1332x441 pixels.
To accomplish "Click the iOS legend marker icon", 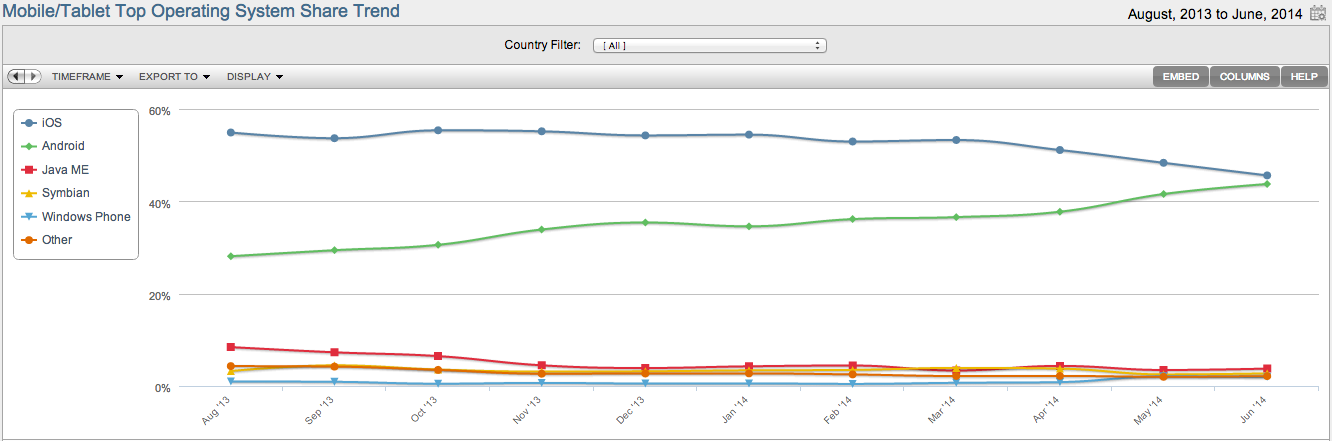I will click(x=28, y=123).
